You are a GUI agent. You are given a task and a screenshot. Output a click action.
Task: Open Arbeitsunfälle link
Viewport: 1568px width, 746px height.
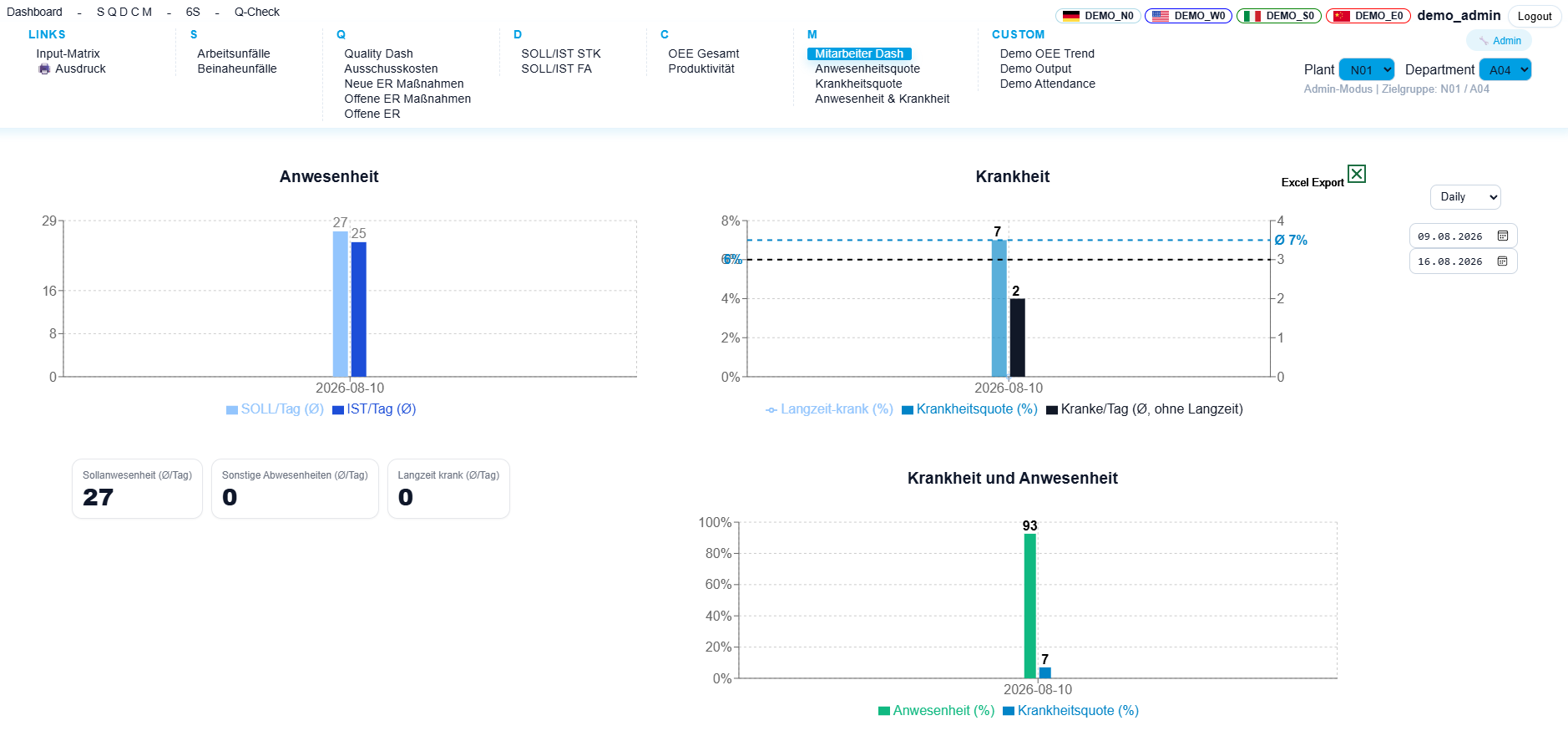tap(234, 53)
